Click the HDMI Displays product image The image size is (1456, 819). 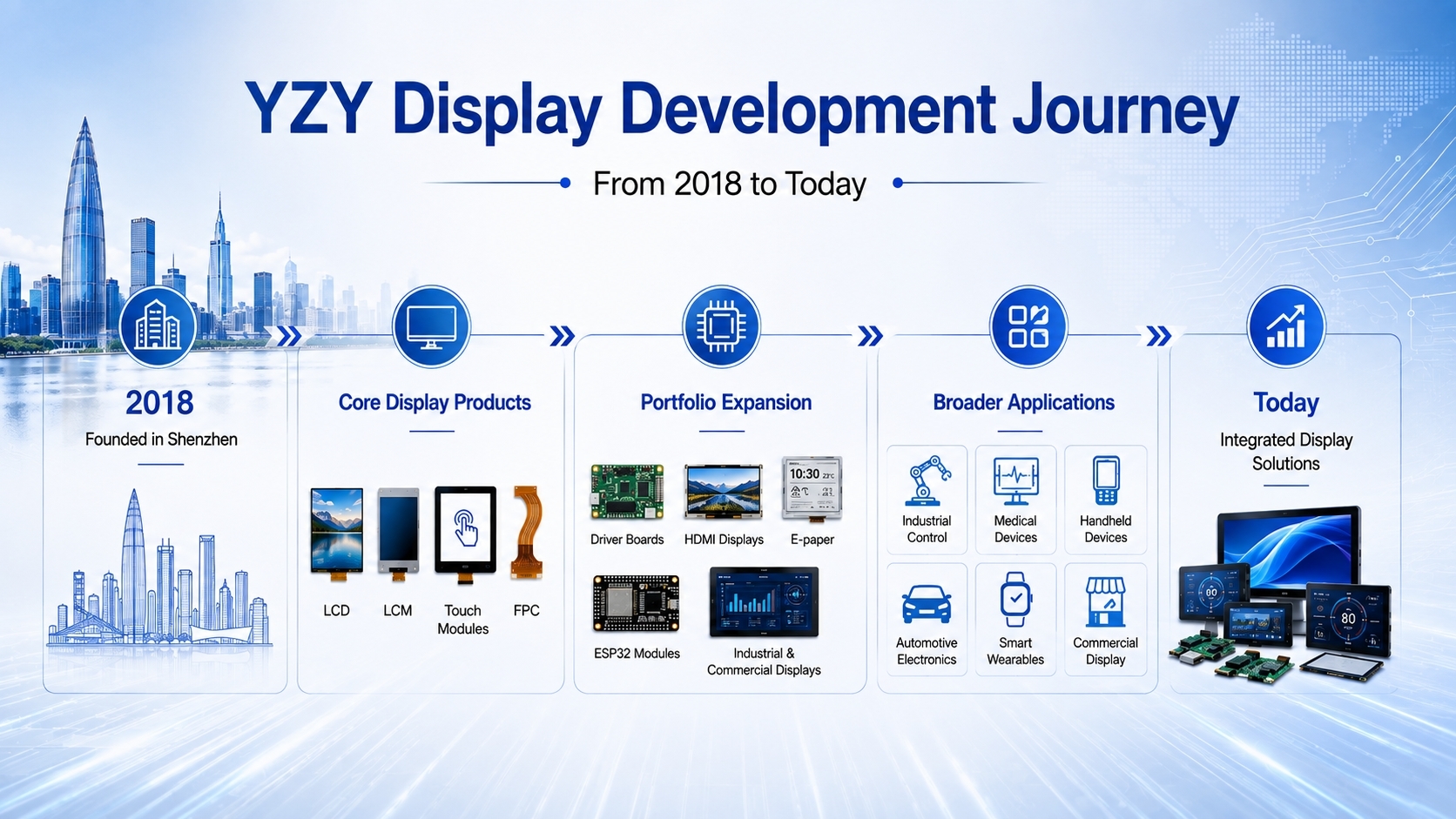724,493
